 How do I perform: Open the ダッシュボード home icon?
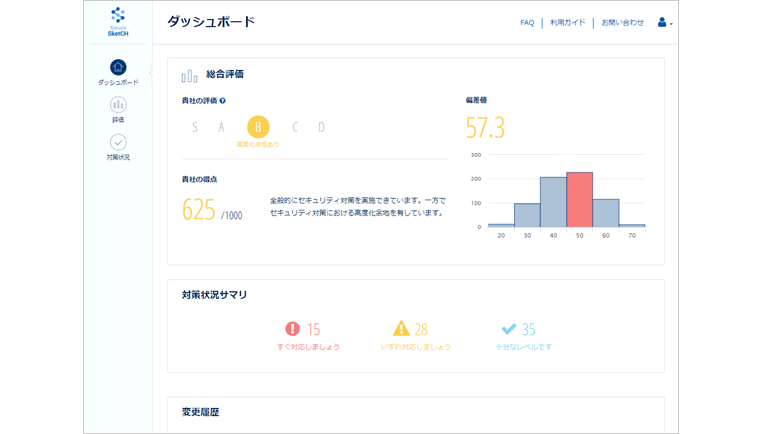(118, 67)
